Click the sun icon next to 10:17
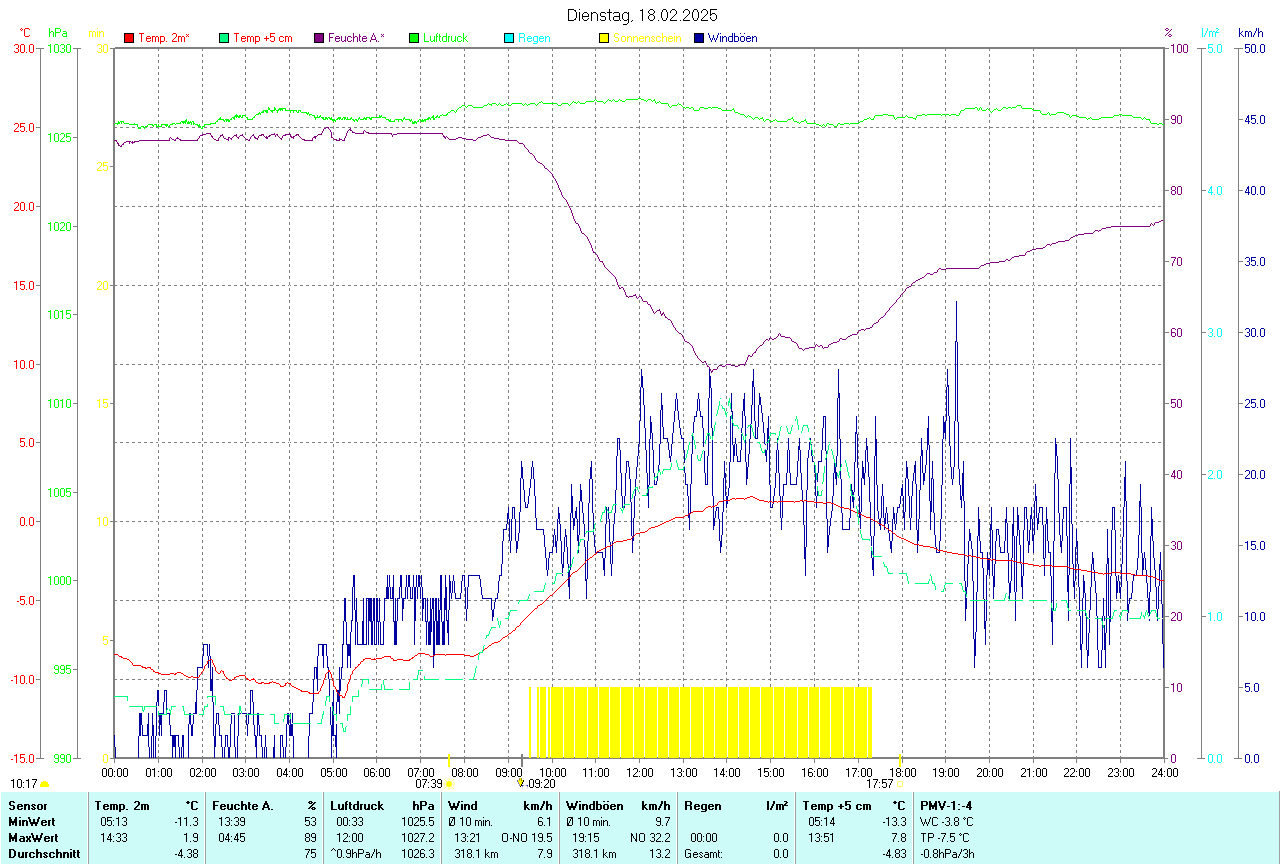The width and height of the screenshot is (1280, 864). click(x=44, y=784)
